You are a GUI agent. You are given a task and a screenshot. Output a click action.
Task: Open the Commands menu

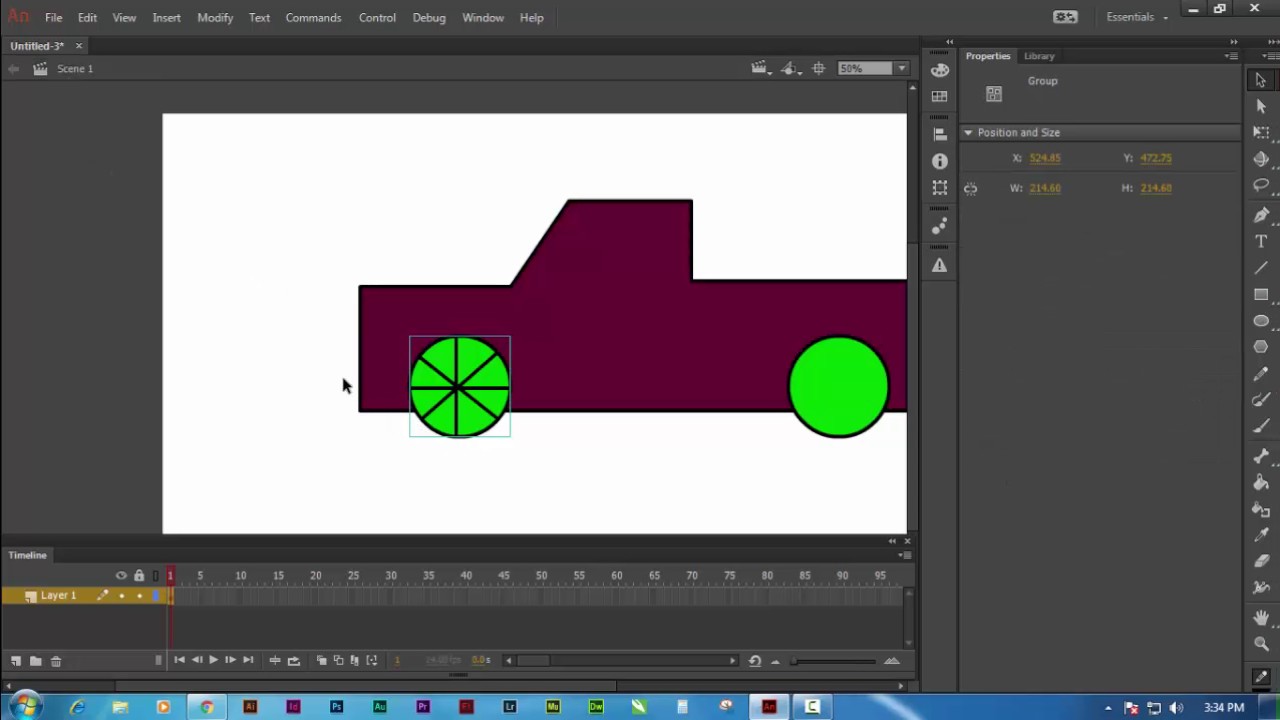click(313, 17)
